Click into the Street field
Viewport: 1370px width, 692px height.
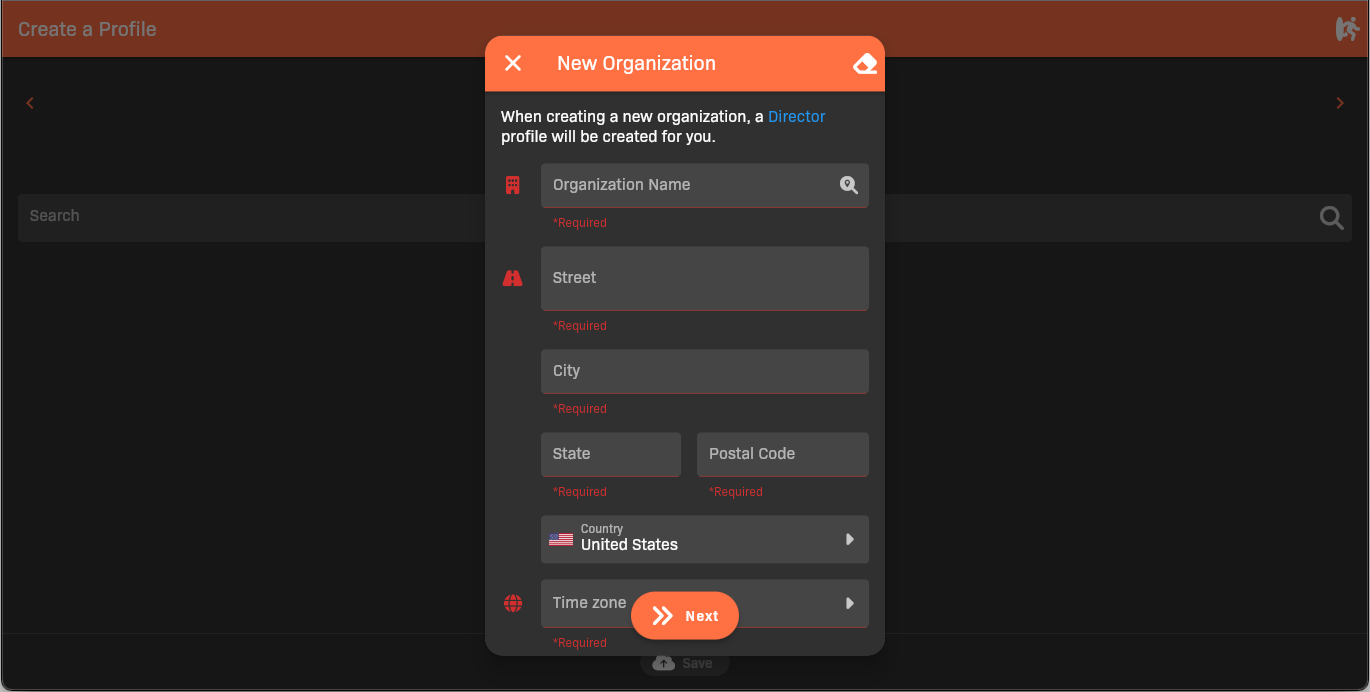coord(704,278)
